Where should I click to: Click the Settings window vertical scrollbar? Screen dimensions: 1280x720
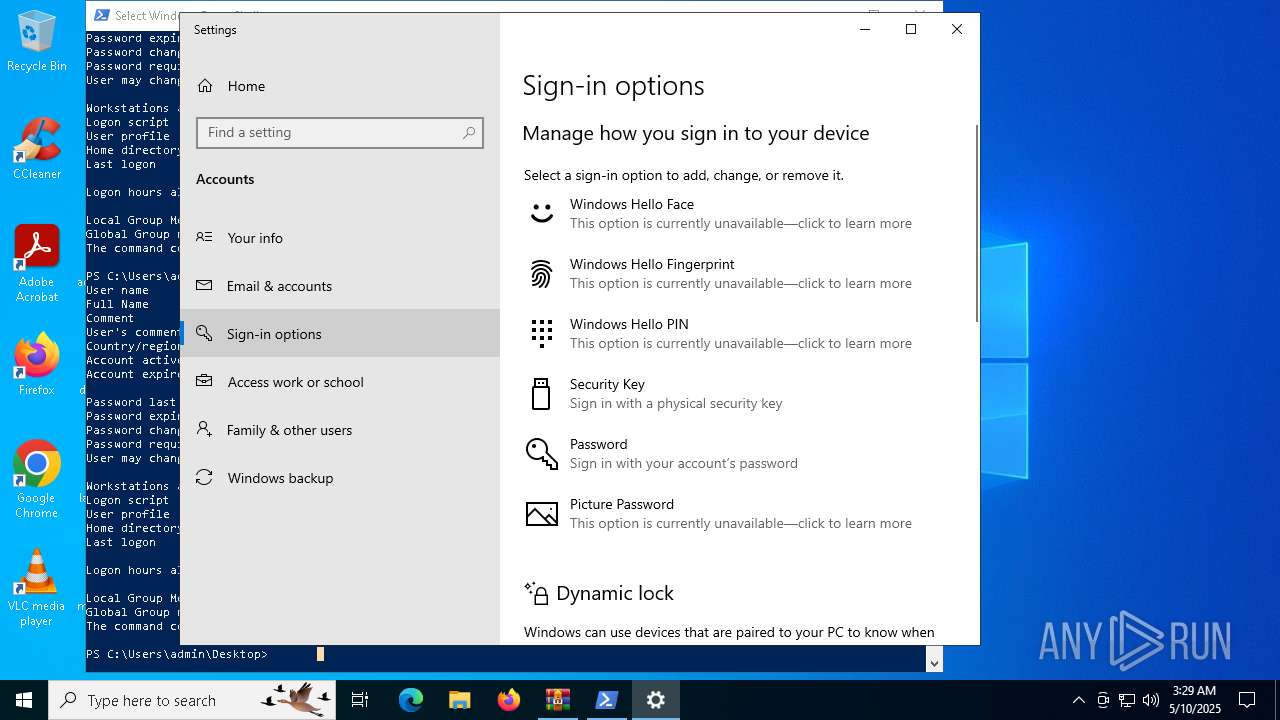[977, 223]
